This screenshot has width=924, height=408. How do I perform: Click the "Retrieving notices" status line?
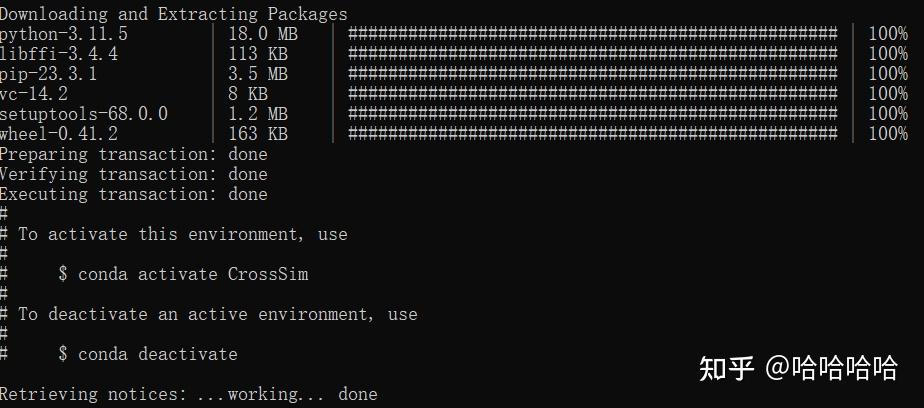[x=189, y=394]
